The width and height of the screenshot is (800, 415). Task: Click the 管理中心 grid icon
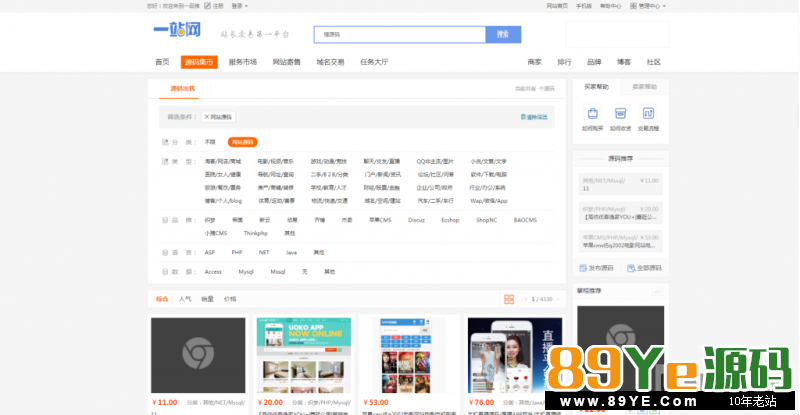[x=633, y=6]
